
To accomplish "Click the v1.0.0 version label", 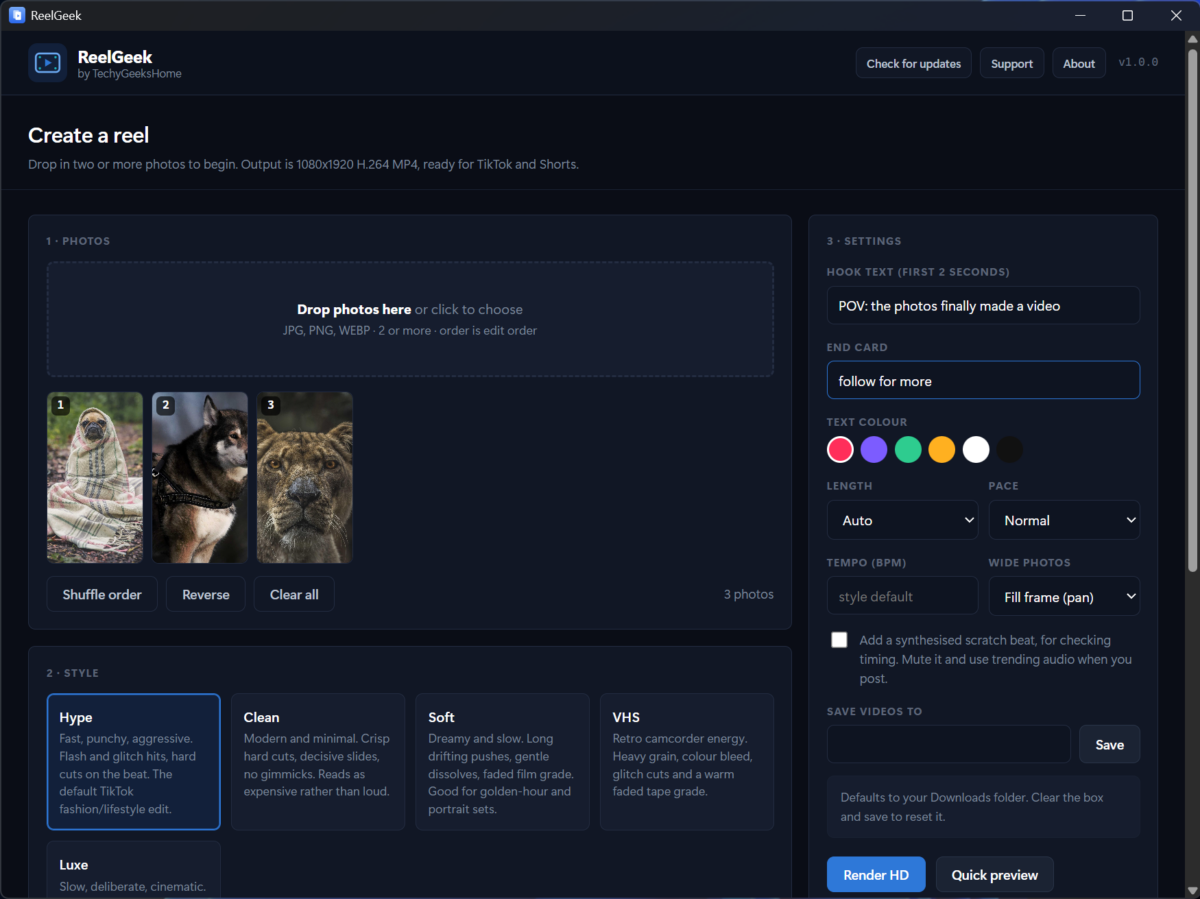I will coord(1138,62).
